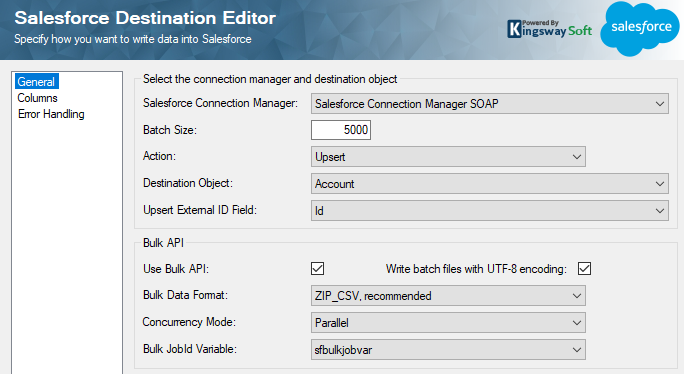The image size is (684, 374).
Task: Click the Salesforce cloud logo
Action: 640,28
